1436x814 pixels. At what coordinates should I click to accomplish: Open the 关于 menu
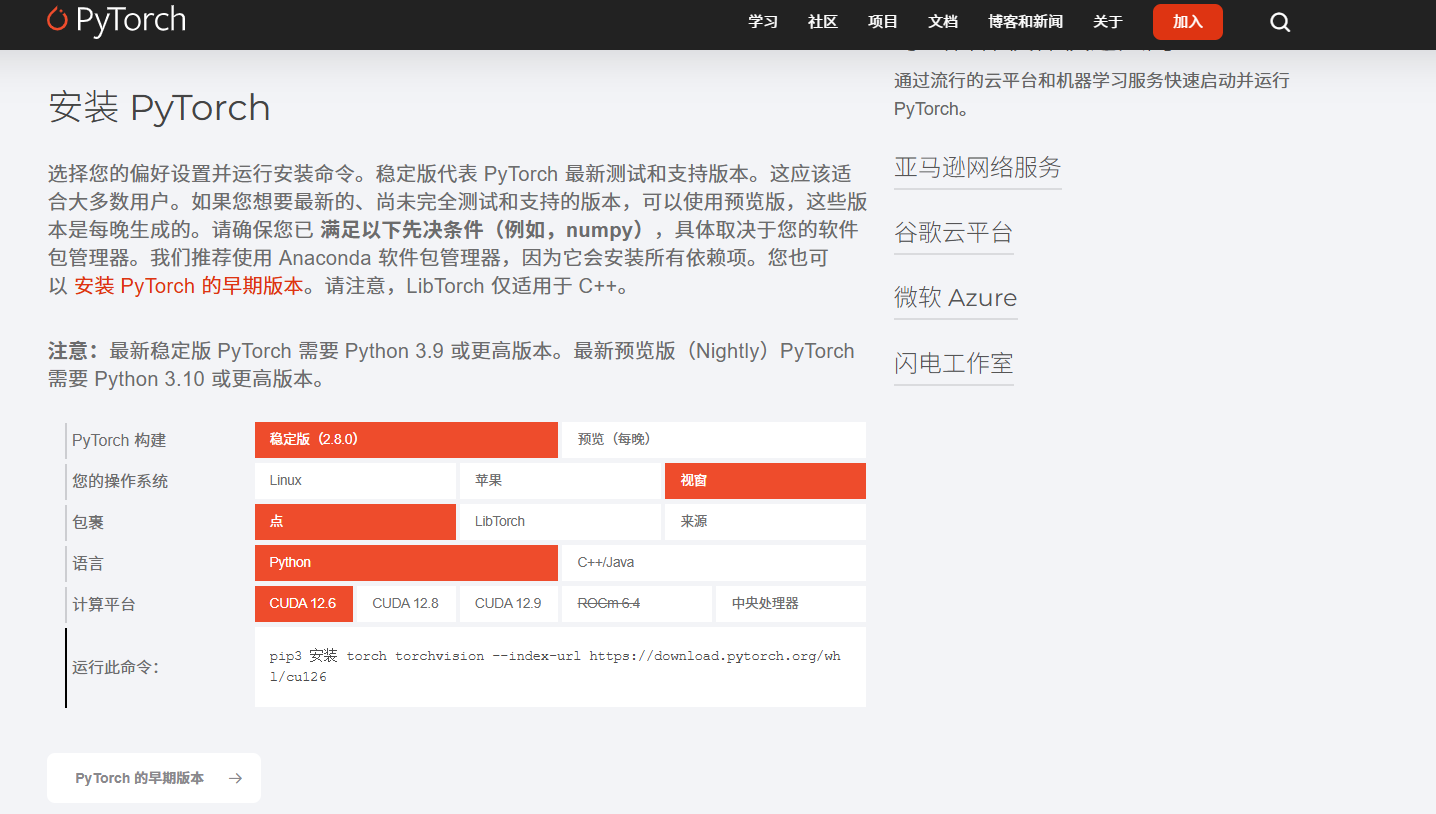click(1108, 22)
